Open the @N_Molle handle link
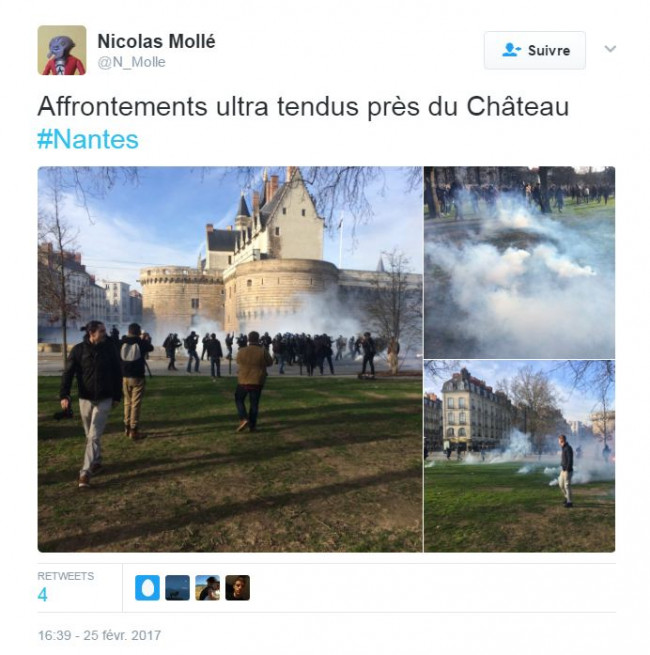Image resolution: width=650 pixels, height=655 pixels. (x=132, y=62)
